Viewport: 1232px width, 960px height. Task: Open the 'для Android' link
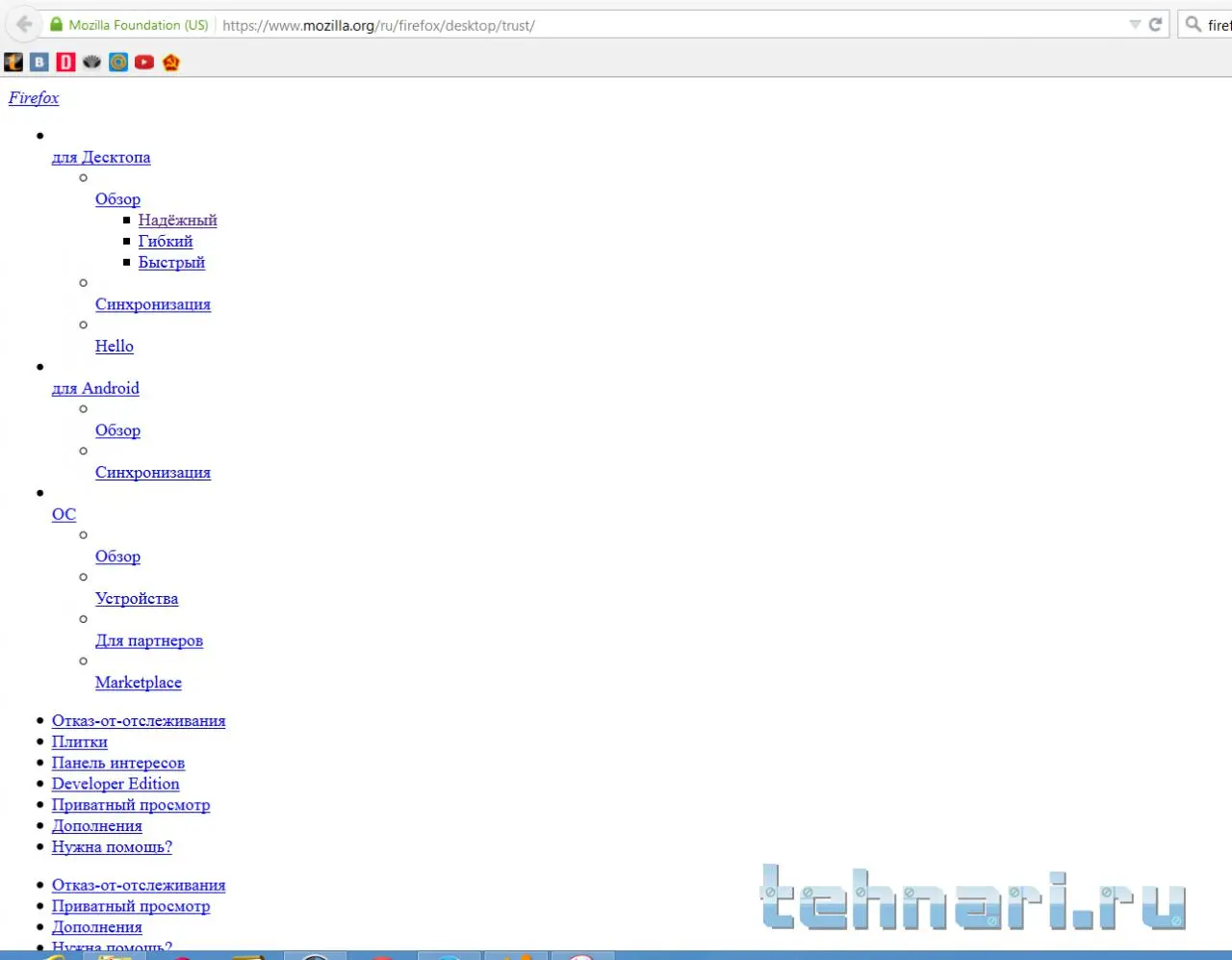(x=95, y=388)
